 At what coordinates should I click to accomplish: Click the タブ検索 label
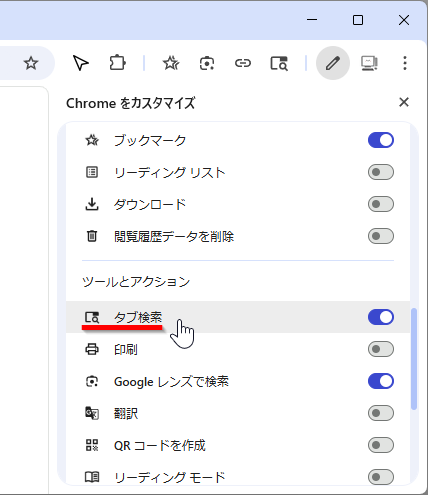(138, 317)
